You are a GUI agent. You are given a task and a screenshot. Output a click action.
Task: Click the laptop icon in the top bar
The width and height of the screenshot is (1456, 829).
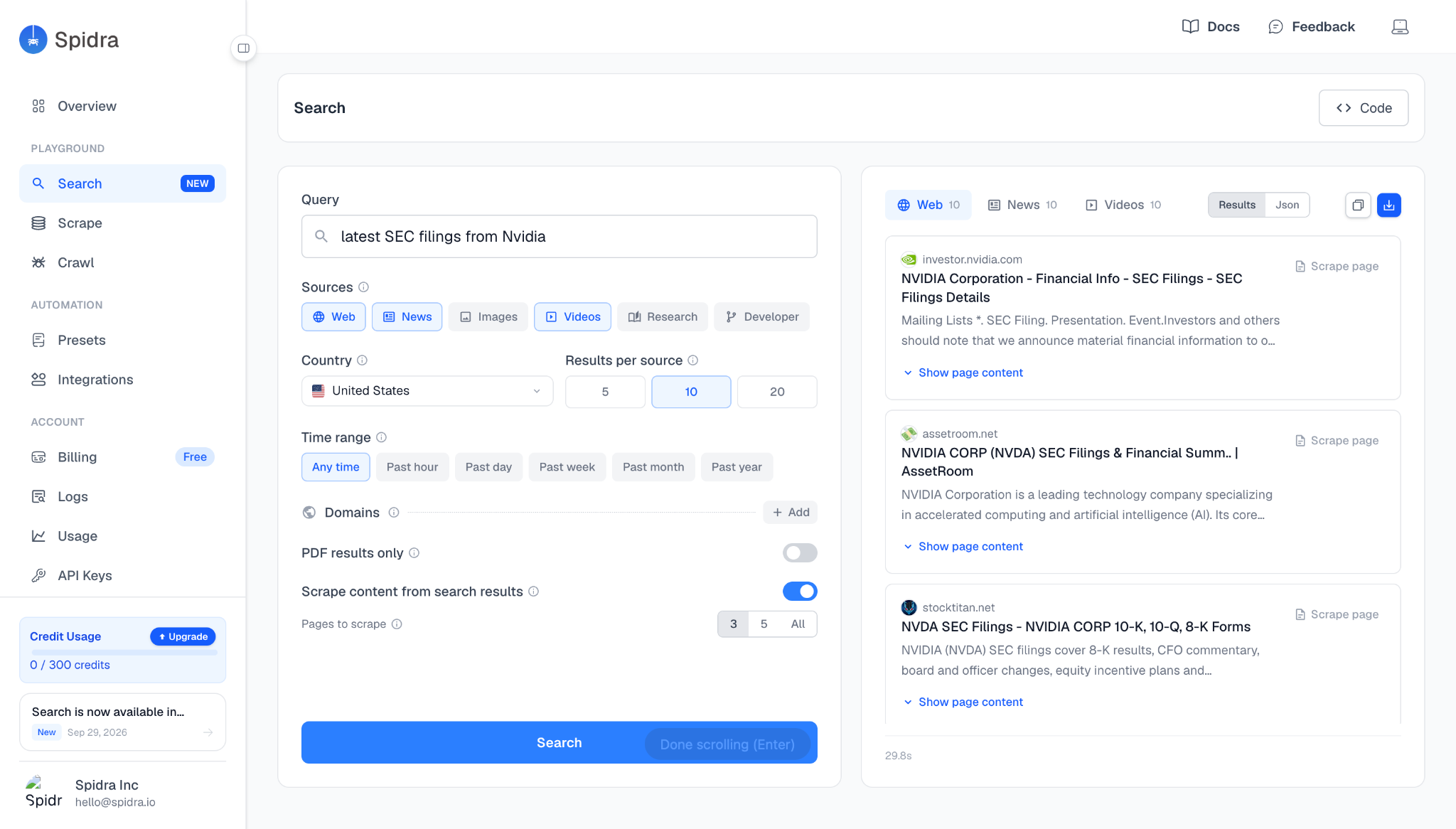click(x=1400, y=27)
